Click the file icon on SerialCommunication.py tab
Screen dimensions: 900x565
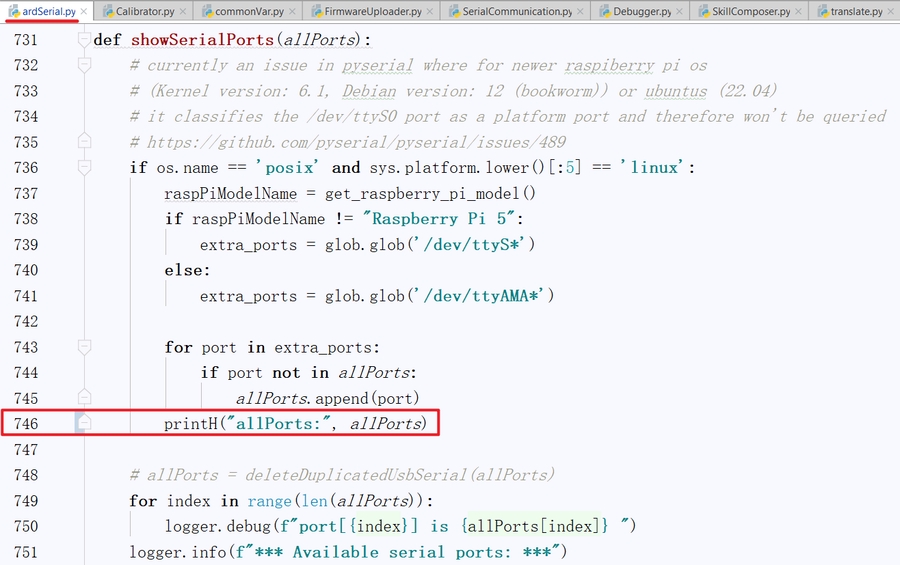tap(452, 12)
